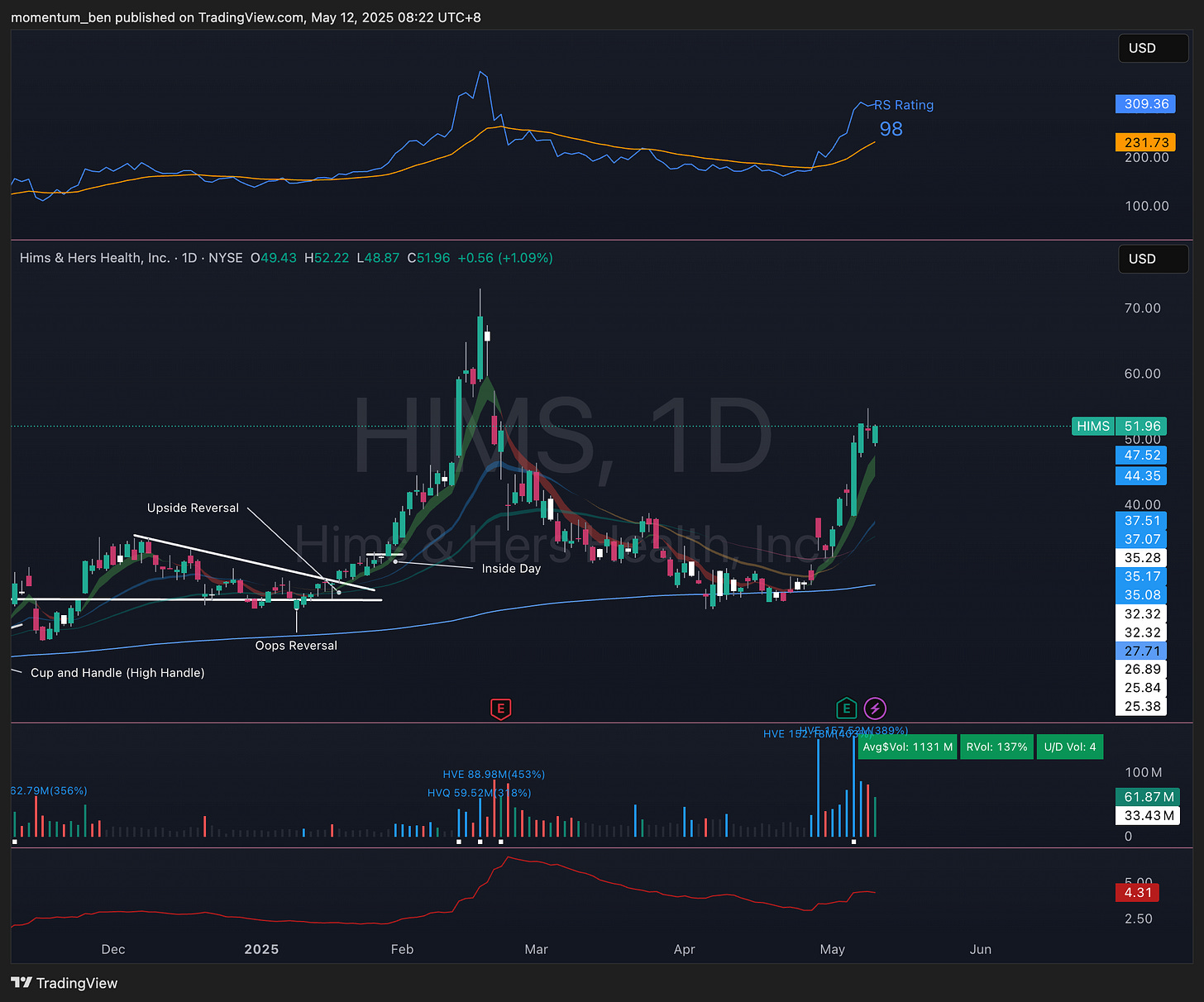Click the blue 27.71 price label
This screenshot has width=1204, height=1002.
point(1141,651)
